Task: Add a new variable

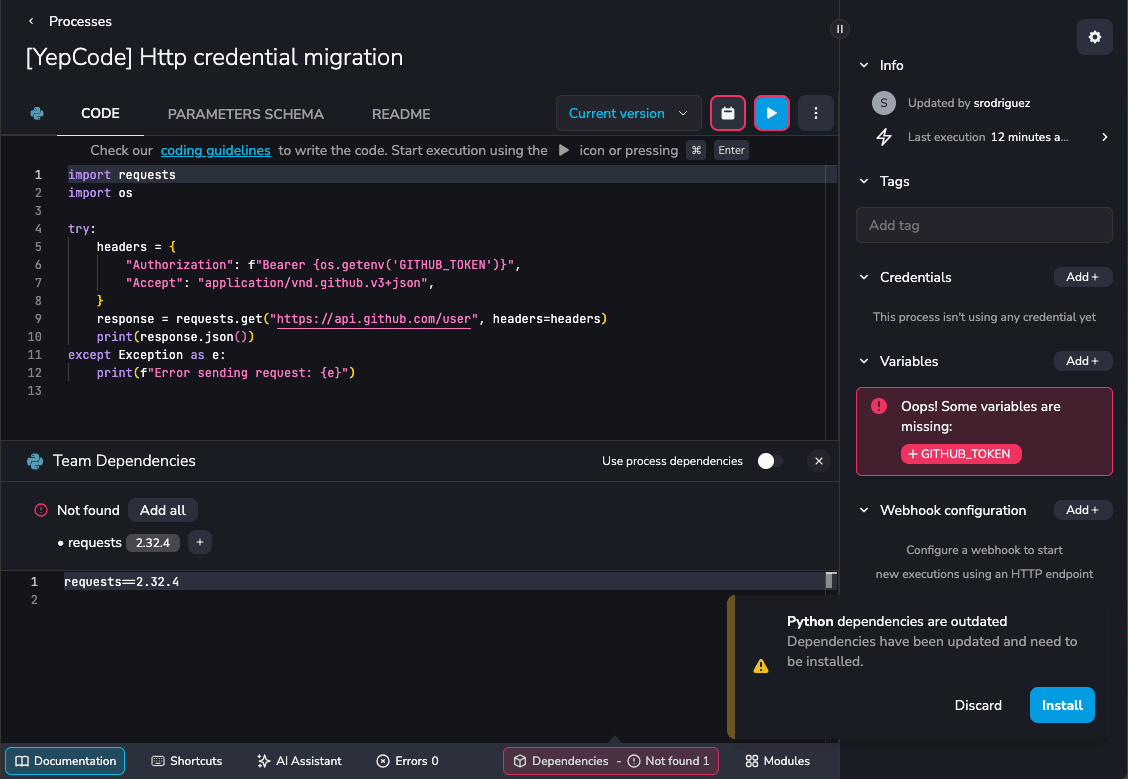Action: [1082, 361]
